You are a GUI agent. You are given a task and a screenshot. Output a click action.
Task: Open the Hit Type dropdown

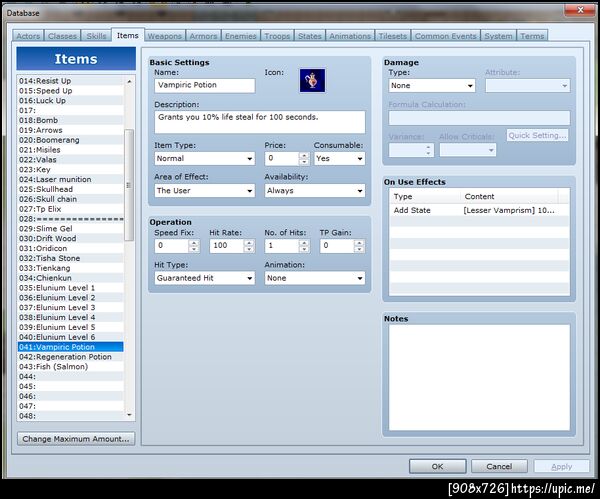[x=205, y=278]
